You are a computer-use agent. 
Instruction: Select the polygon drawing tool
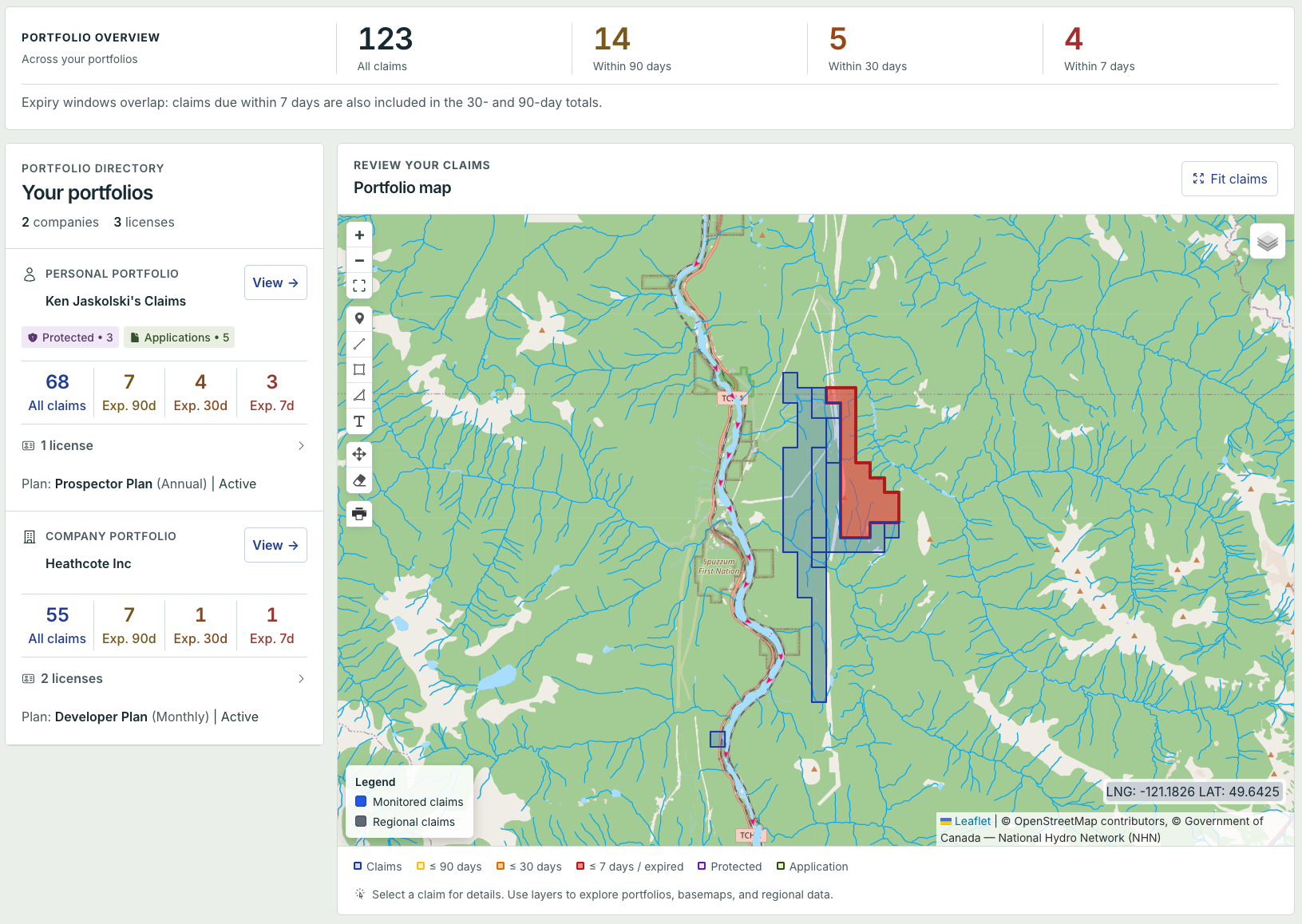pyautogui.click(x=359, y=395)
